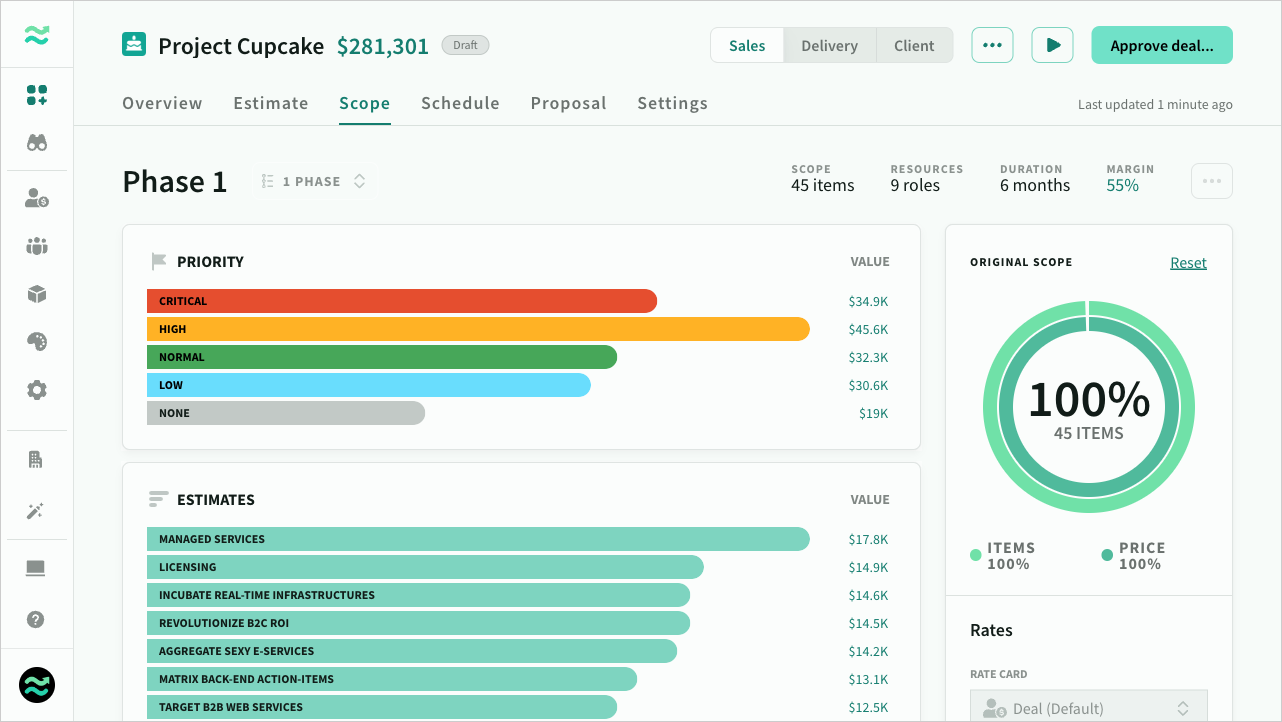
Task: Click the $17.8K managed services value
Action: (x=868, y=539)
